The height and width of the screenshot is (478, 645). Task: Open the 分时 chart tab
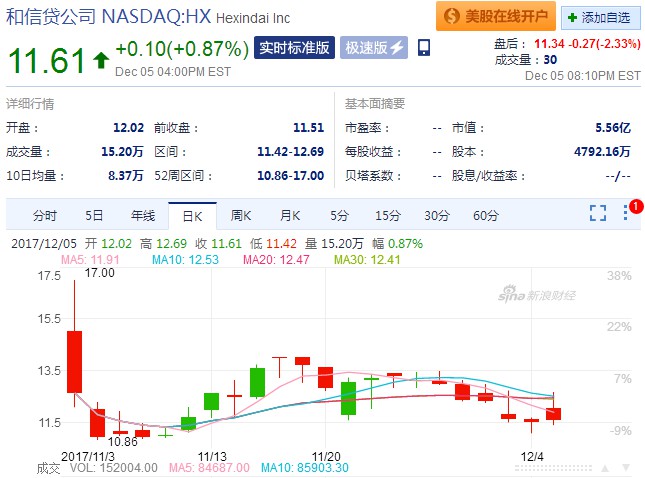coord(44,216)
